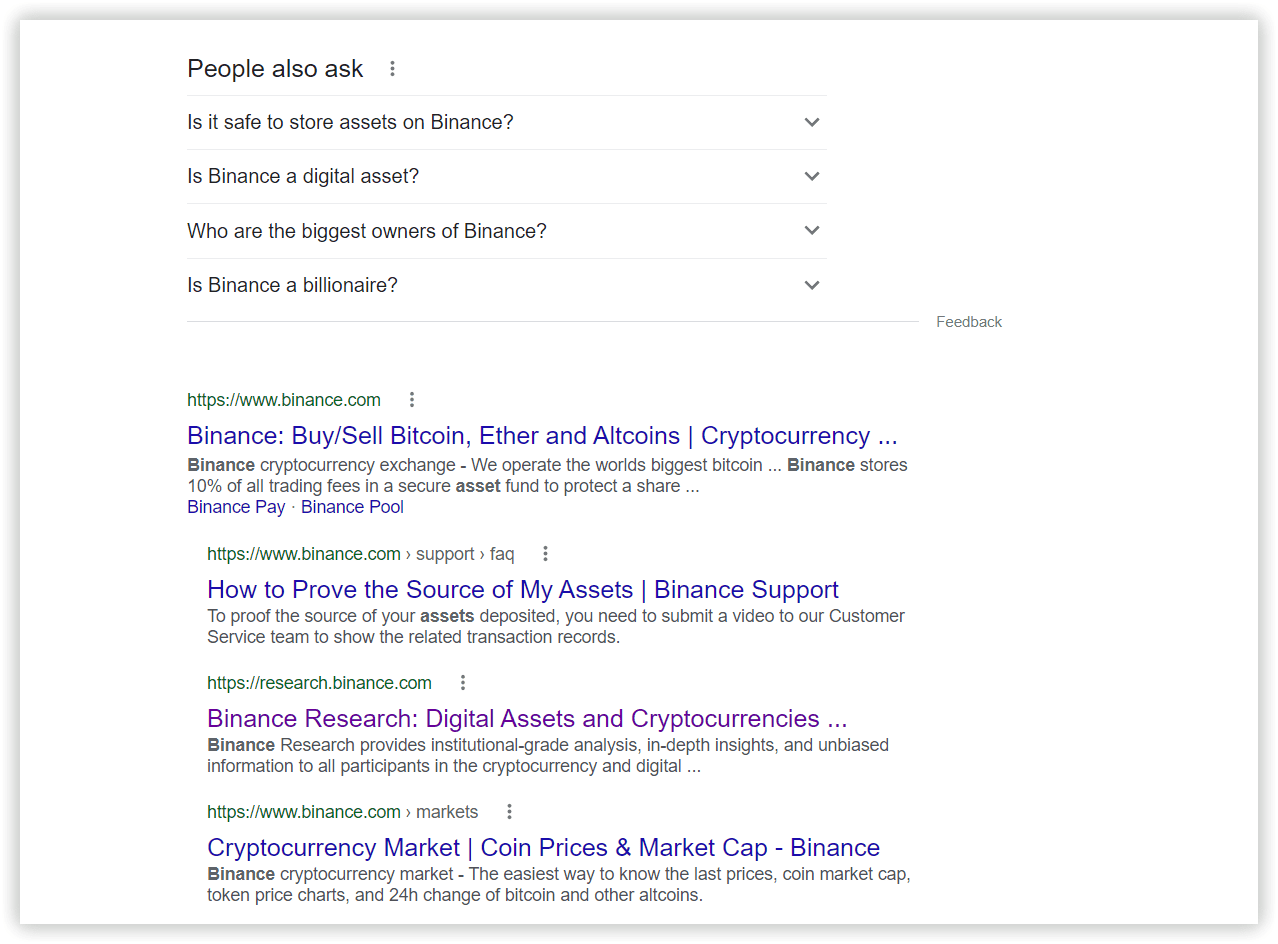Open three-dot menu beside the support faq result
The width and height of the screenshot is (1278, 944).
point(545,554)
